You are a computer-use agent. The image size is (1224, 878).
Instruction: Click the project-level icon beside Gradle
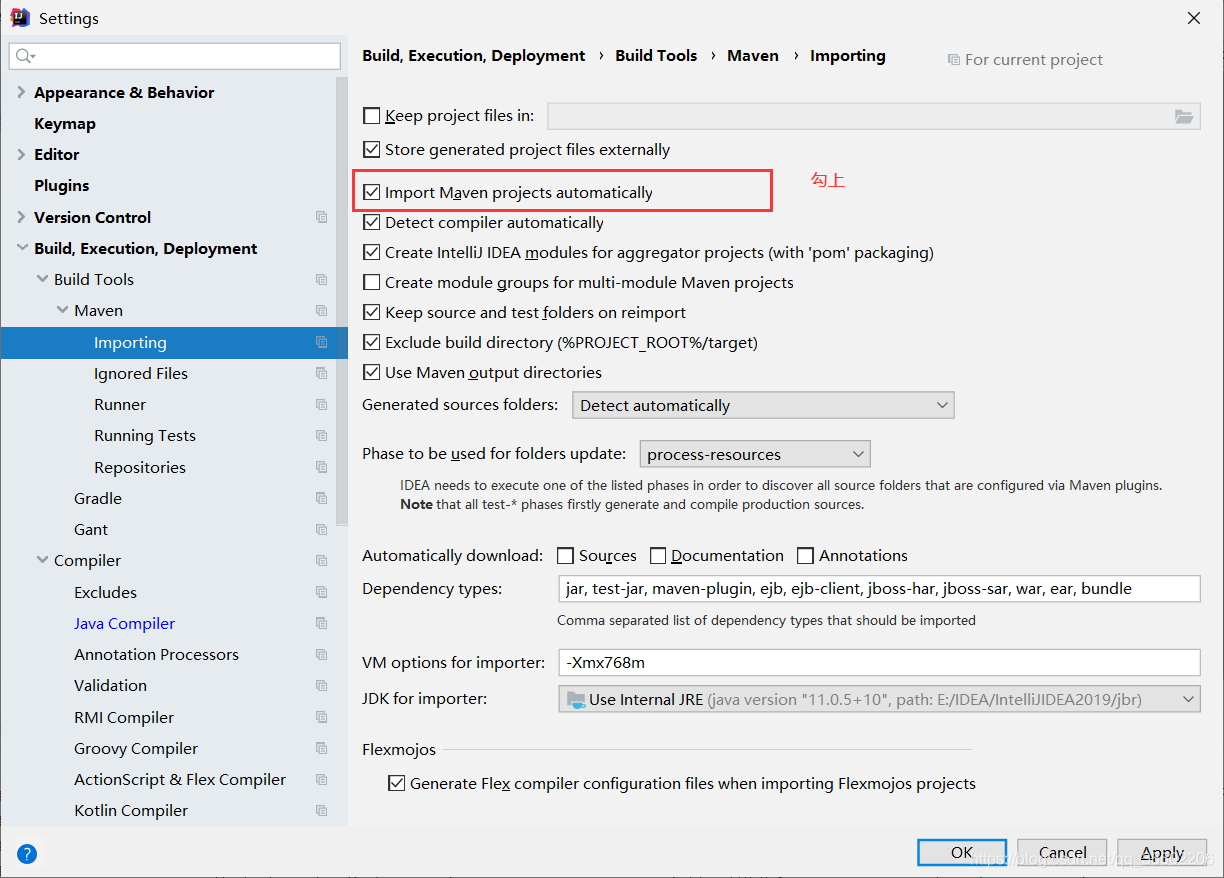coord(321,498)
